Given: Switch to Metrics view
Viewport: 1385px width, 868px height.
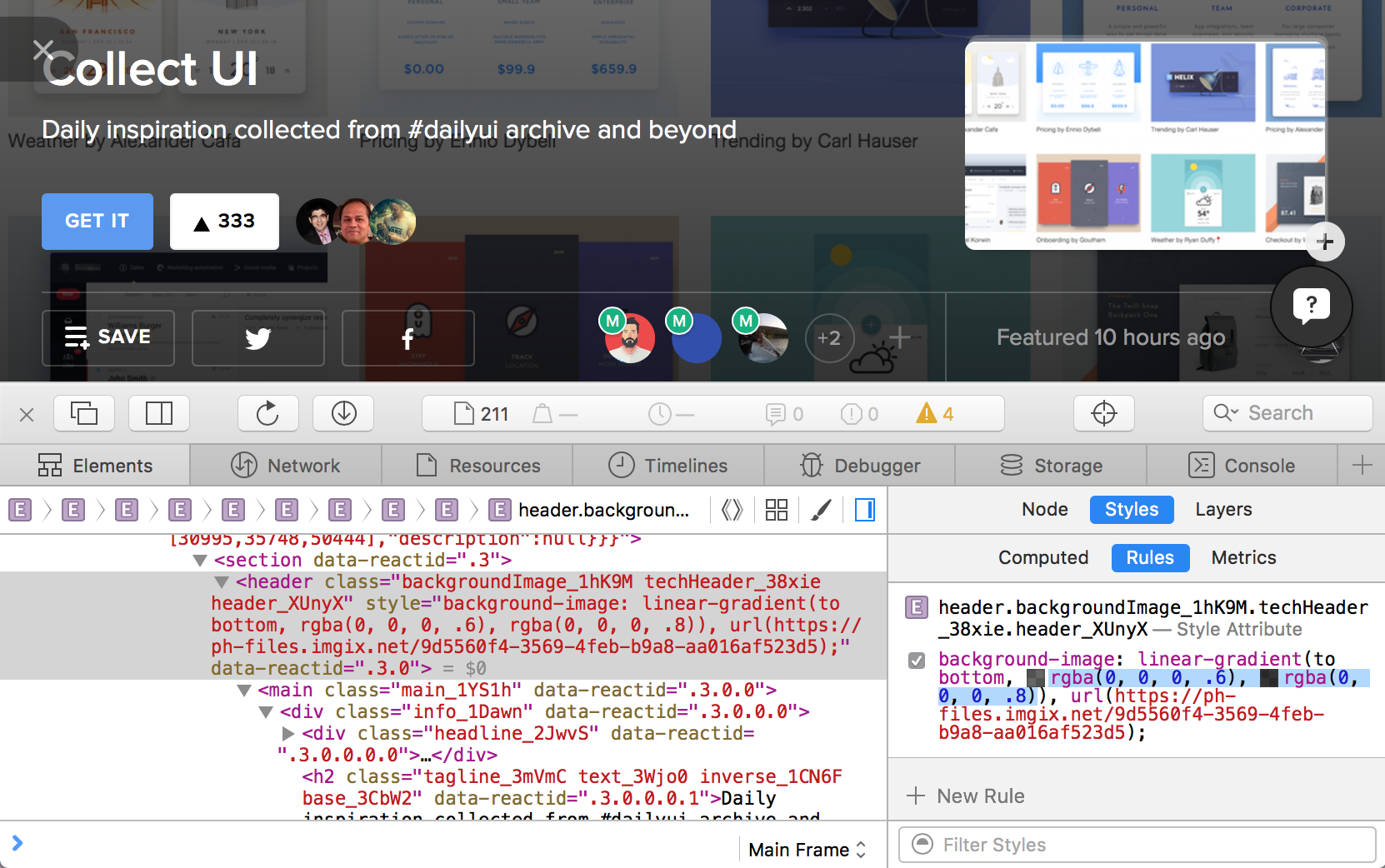Looking at the screenshot, I should tap(1243, 558).
